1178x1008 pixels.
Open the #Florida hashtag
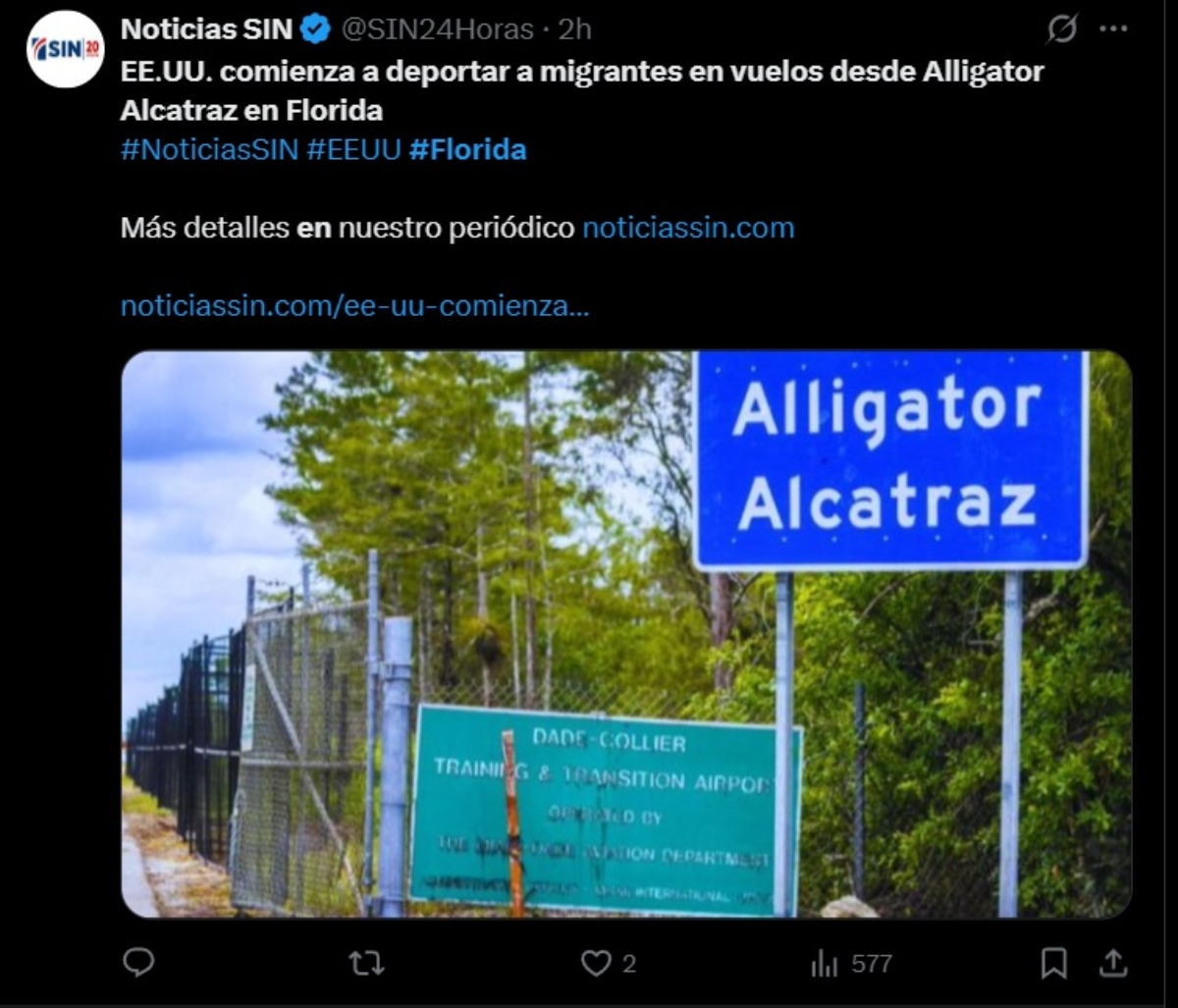467,150
